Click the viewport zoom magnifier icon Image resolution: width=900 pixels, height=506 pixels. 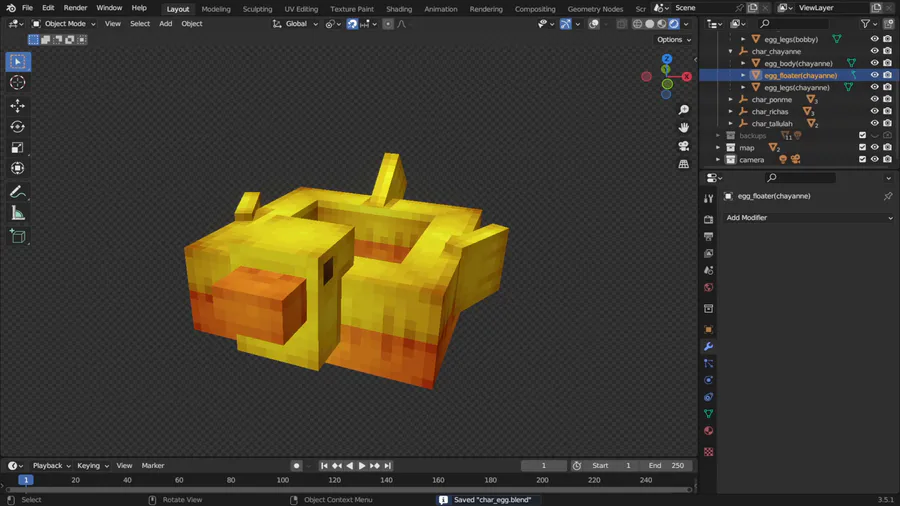[x=684, y=110]
